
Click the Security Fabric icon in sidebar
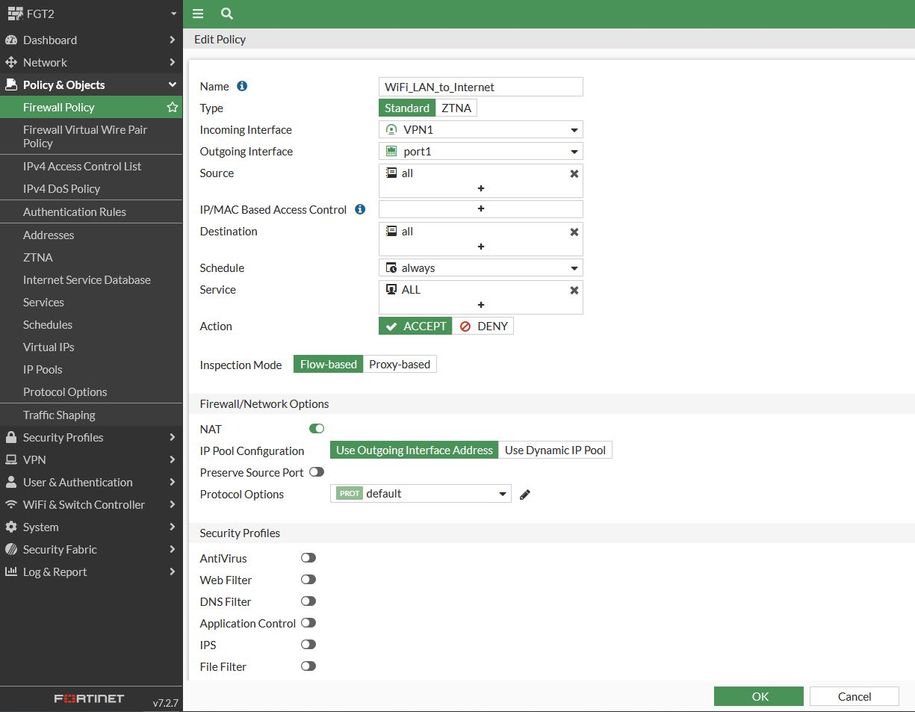tap(11, 549)
